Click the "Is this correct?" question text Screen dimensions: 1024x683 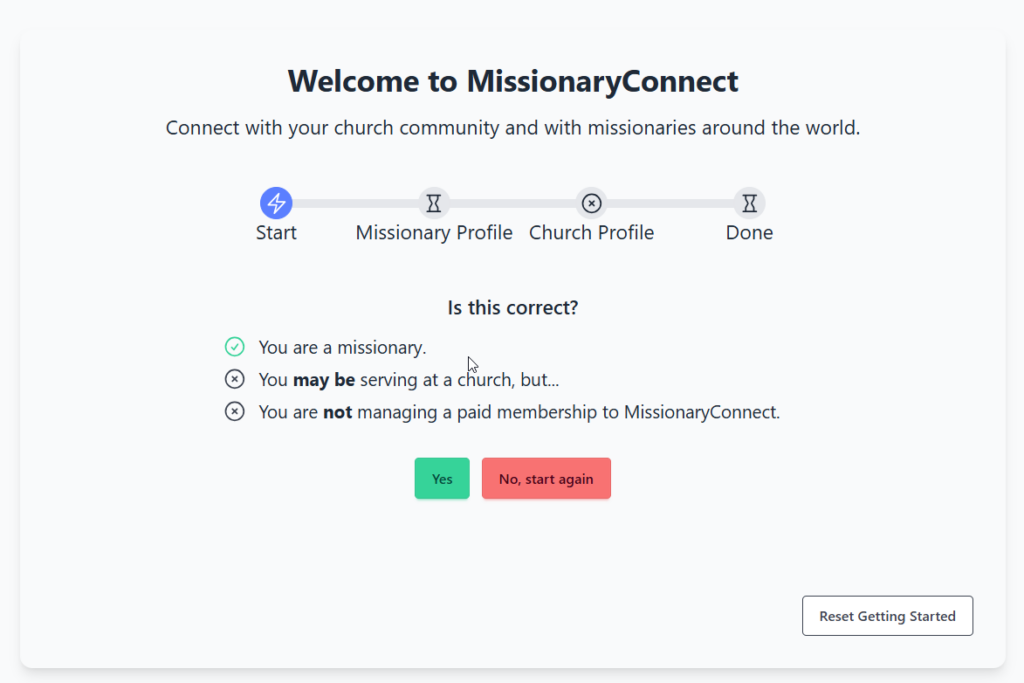pyautogui.click(x=512, y=308)
